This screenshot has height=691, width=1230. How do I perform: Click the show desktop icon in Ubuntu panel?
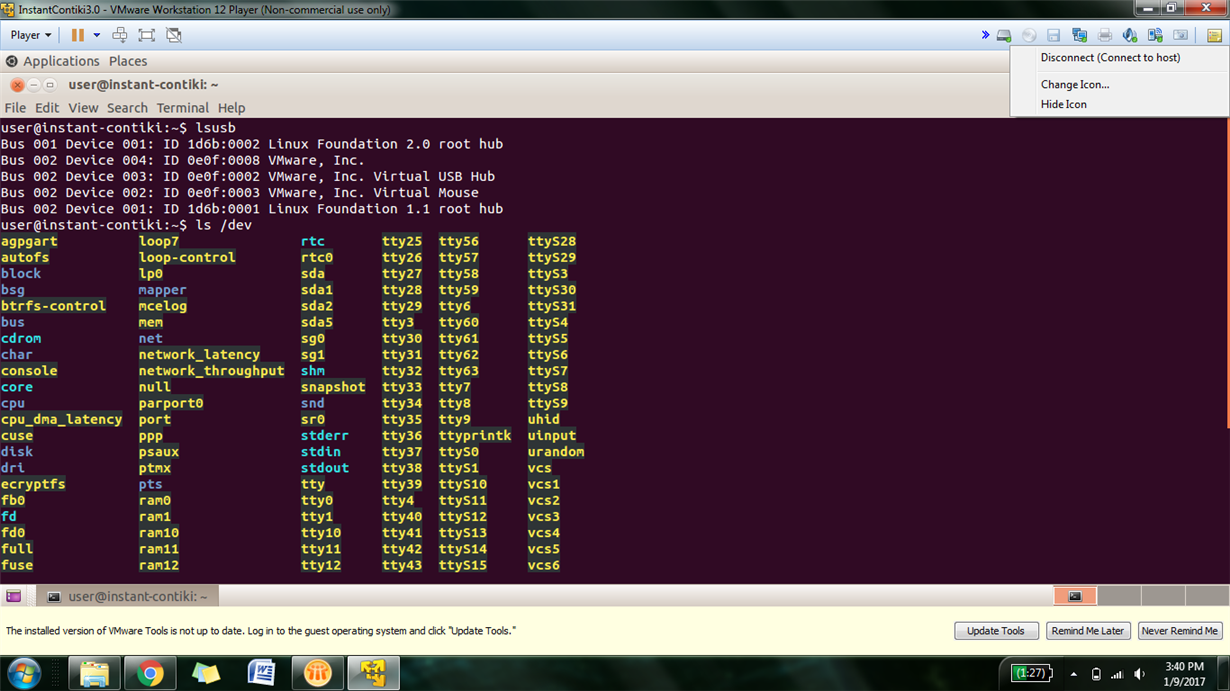point(14,596)
